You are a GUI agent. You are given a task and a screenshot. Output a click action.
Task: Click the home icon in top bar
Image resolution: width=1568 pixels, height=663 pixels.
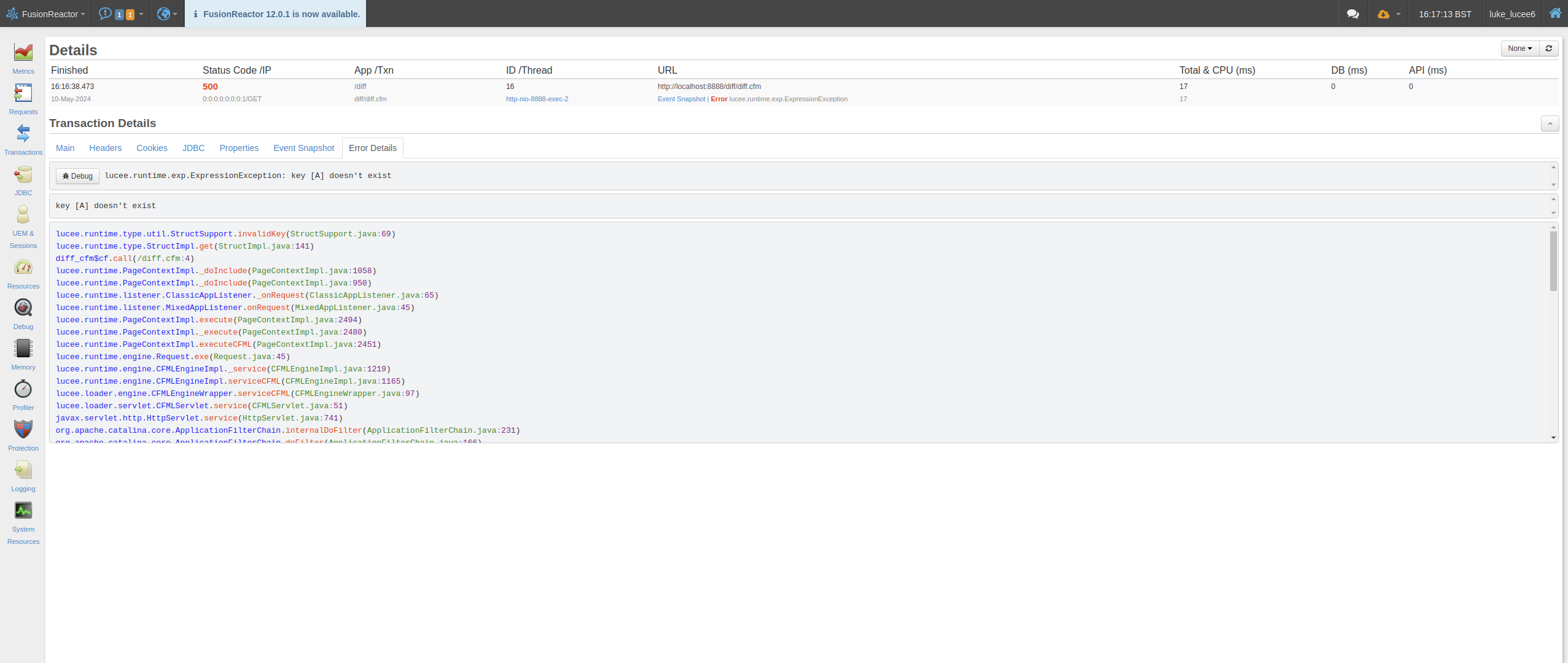click(1555, 14)
